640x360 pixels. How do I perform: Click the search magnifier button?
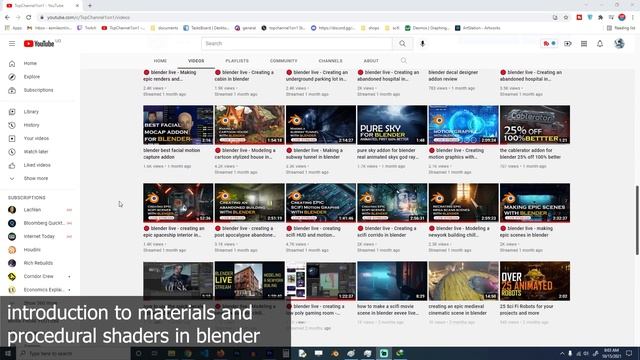[x=402, y=44]
